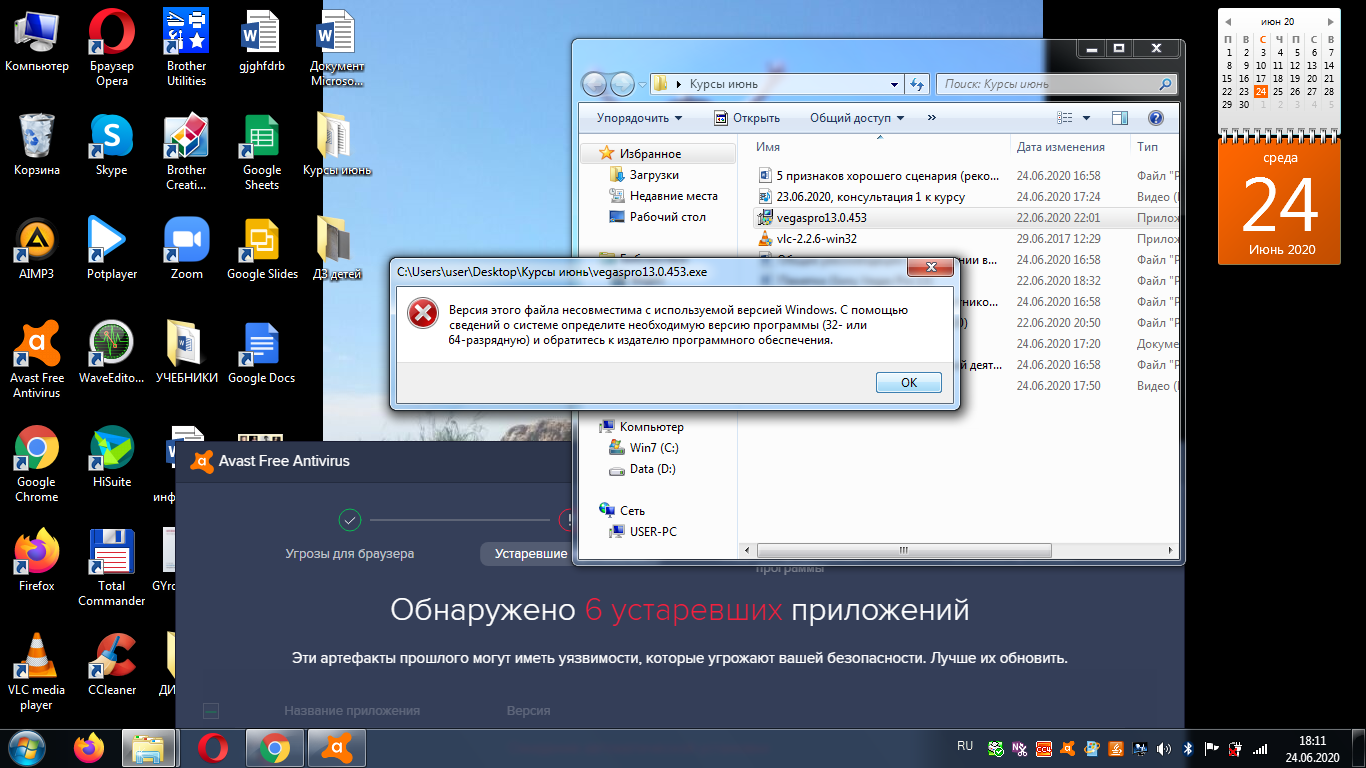Open the volume tray icon
The width and height of the screenshot is (1366, 768).
(1164, 747)
